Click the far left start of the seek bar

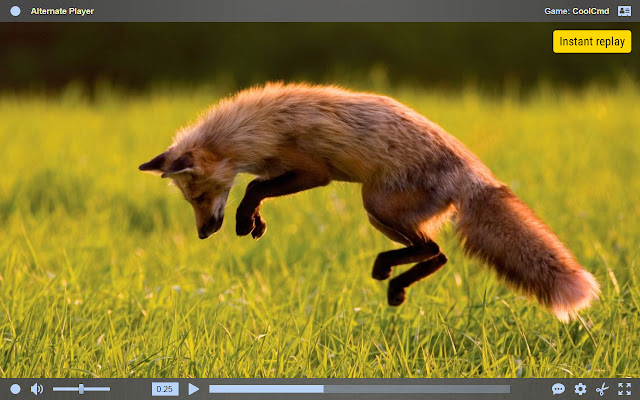211,389
